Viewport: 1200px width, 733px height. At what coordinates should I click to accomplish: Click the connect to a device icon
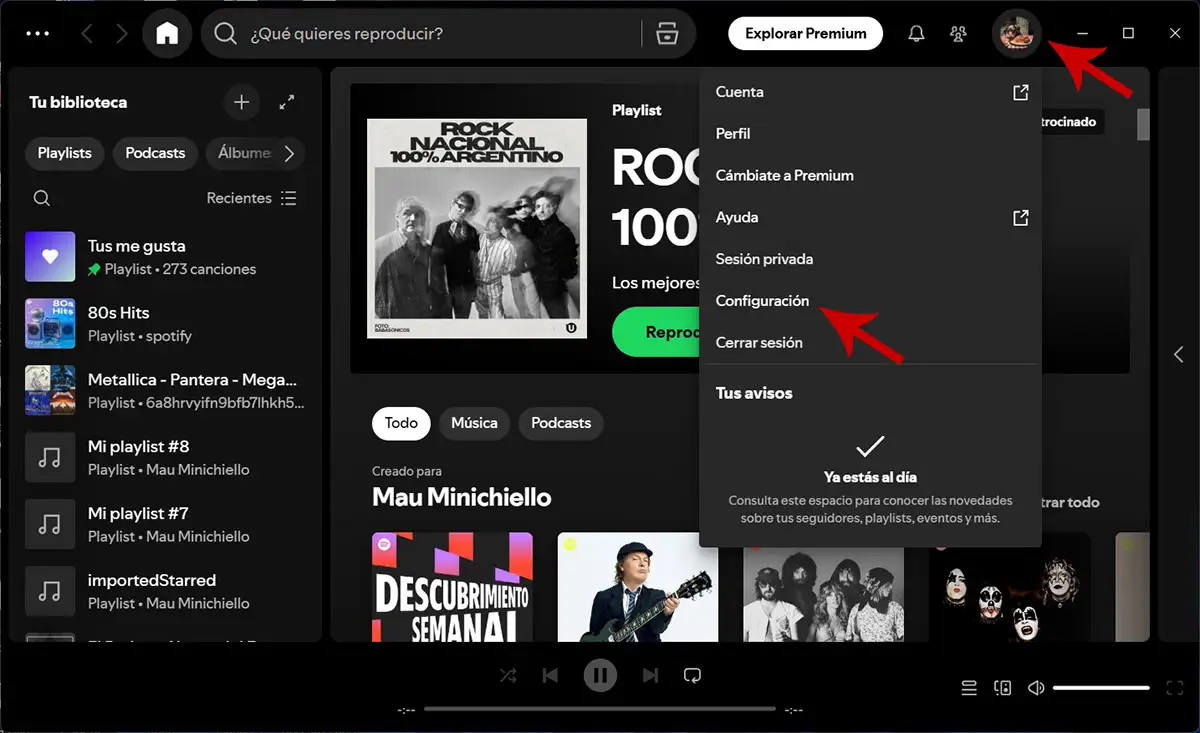(1002, 688)
